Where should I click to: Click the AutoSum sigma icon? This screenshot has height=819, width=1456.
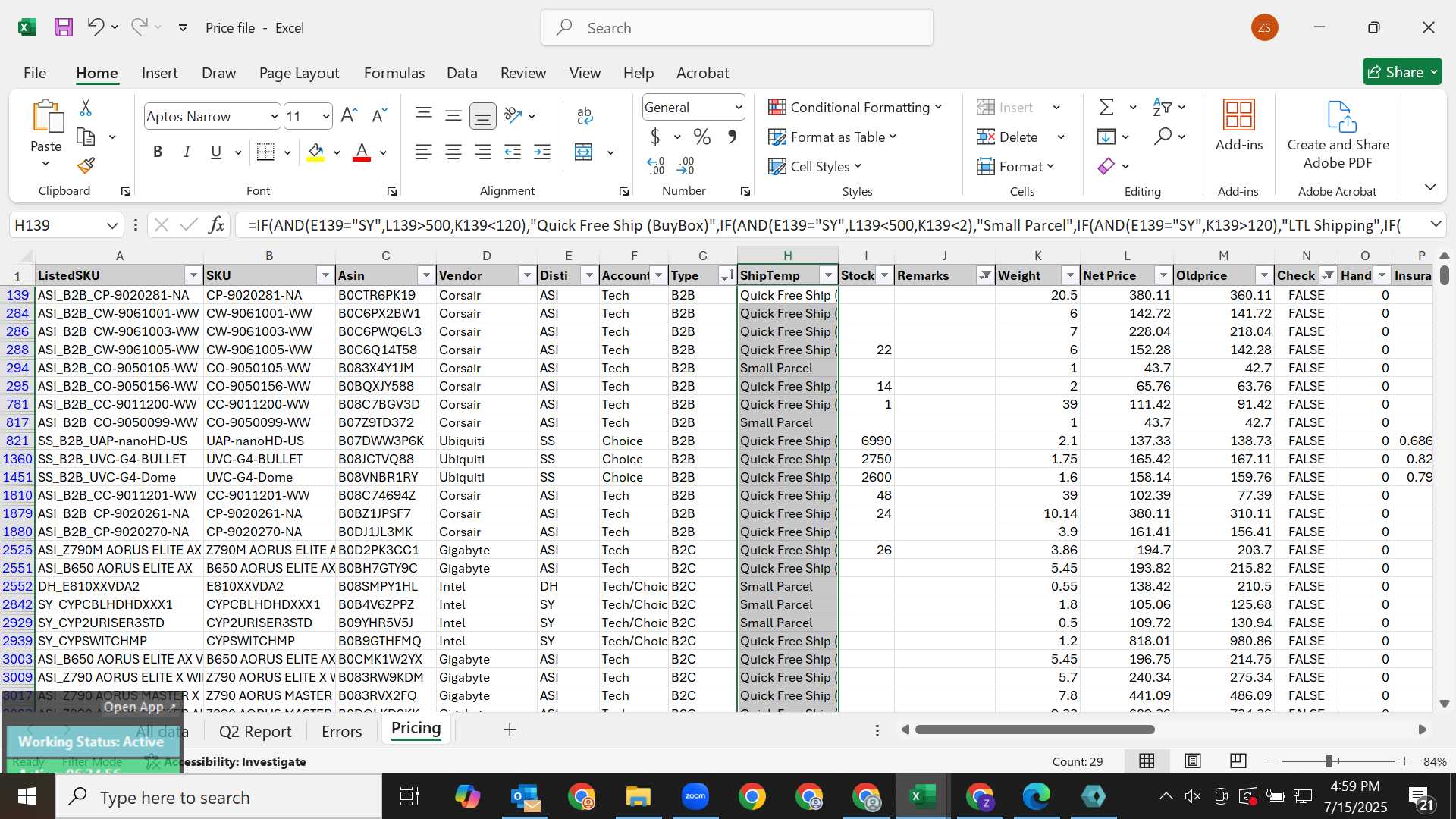[x=1106, y=107]
